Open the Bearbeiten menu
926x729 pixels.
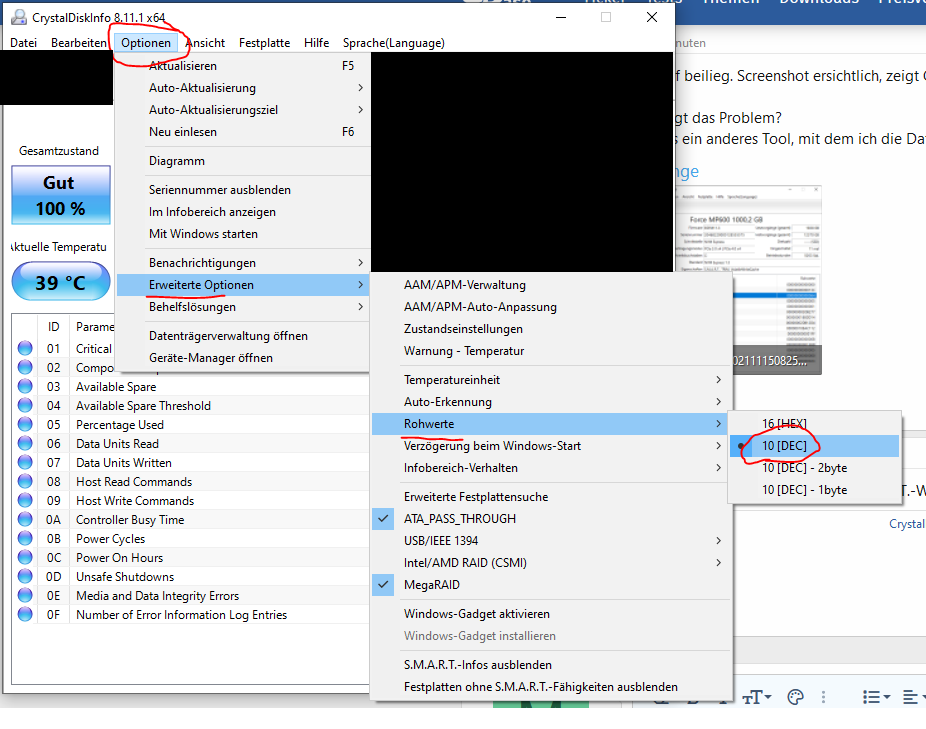[79, 43]
